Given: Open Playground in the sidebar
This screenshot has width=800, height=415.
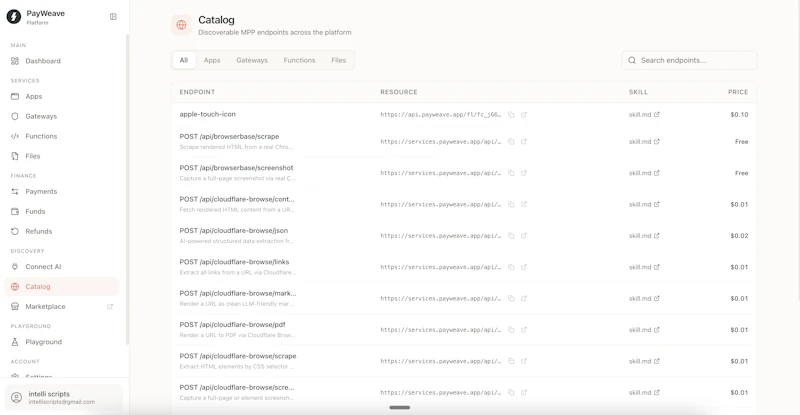Looking at the screenshot, I should (x=62, y=342).
